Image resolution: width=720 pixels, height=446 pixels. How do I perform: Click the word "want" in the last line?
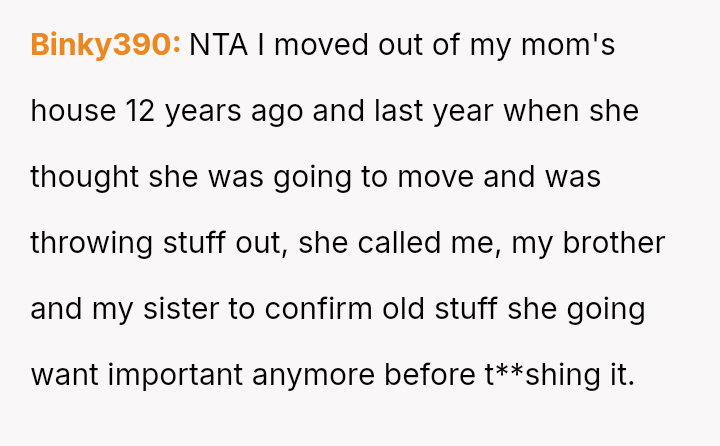pyautogui.click(x=65, y=374)
